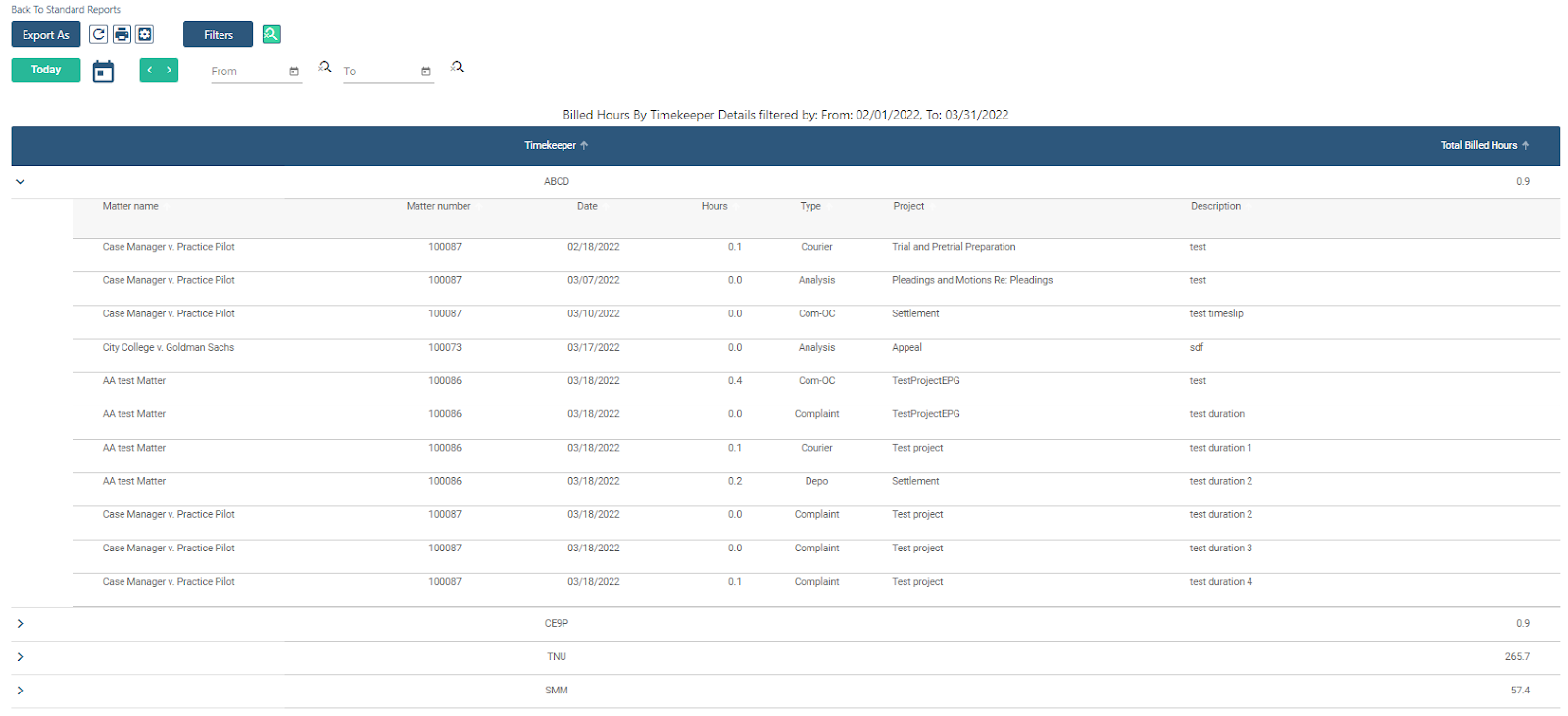The width and height of the screenshot is (1568, 716).
Task: Click the date 02/18/2022
Action: pyautogui.click(x=594, y=247)
